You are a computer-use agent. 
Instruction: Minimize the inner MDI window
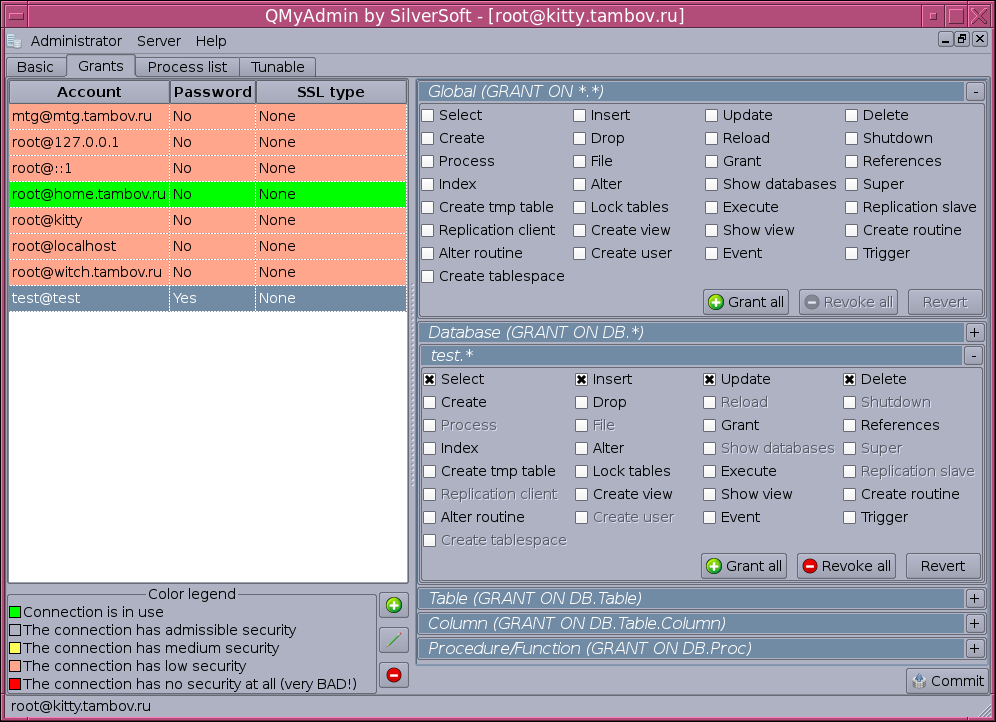pos(945,39)
